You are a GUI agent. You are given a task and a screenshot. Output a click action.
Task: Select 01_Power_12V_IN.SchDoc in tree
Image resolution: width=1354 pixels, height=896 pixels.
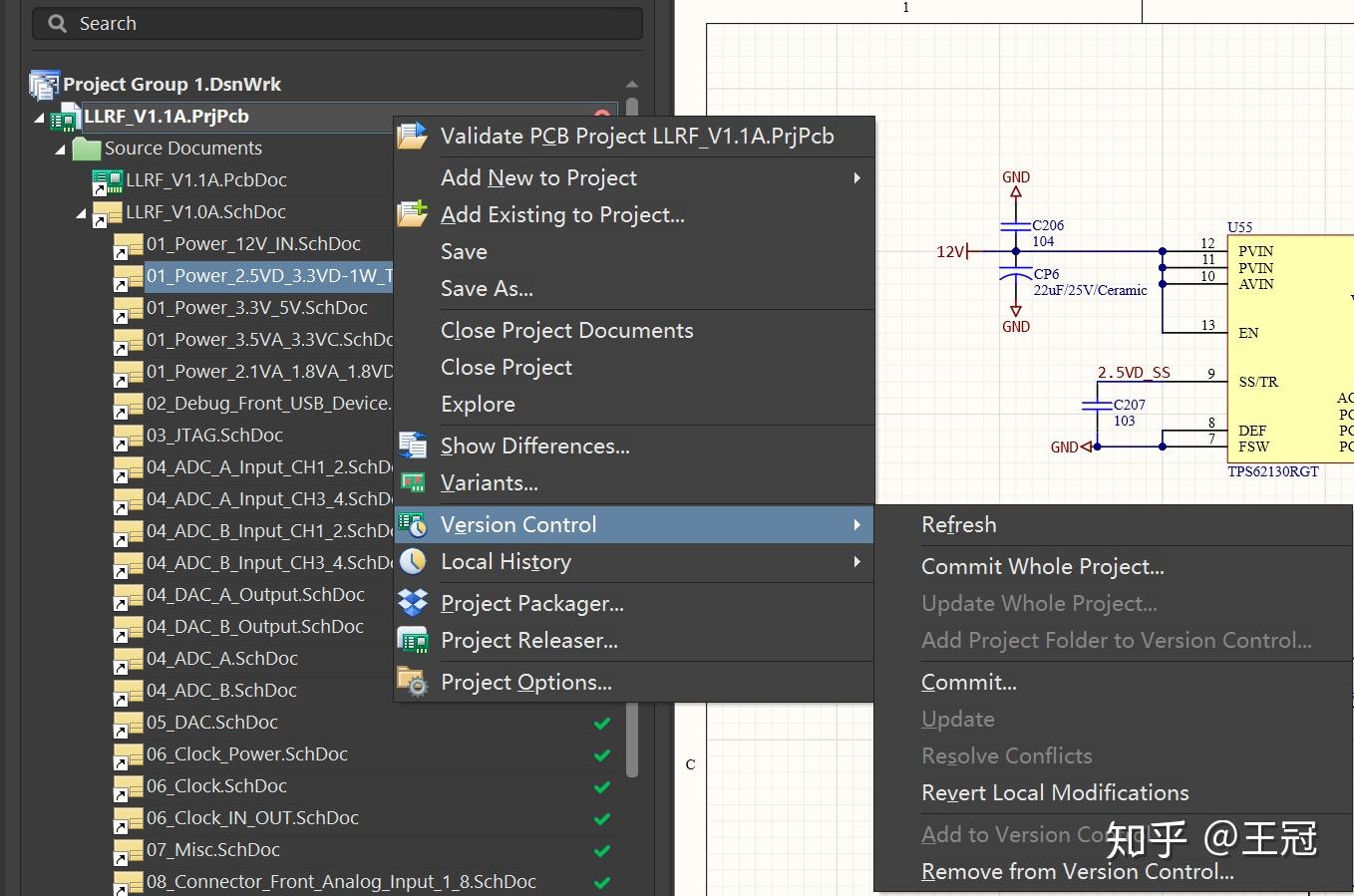point(253,243)
